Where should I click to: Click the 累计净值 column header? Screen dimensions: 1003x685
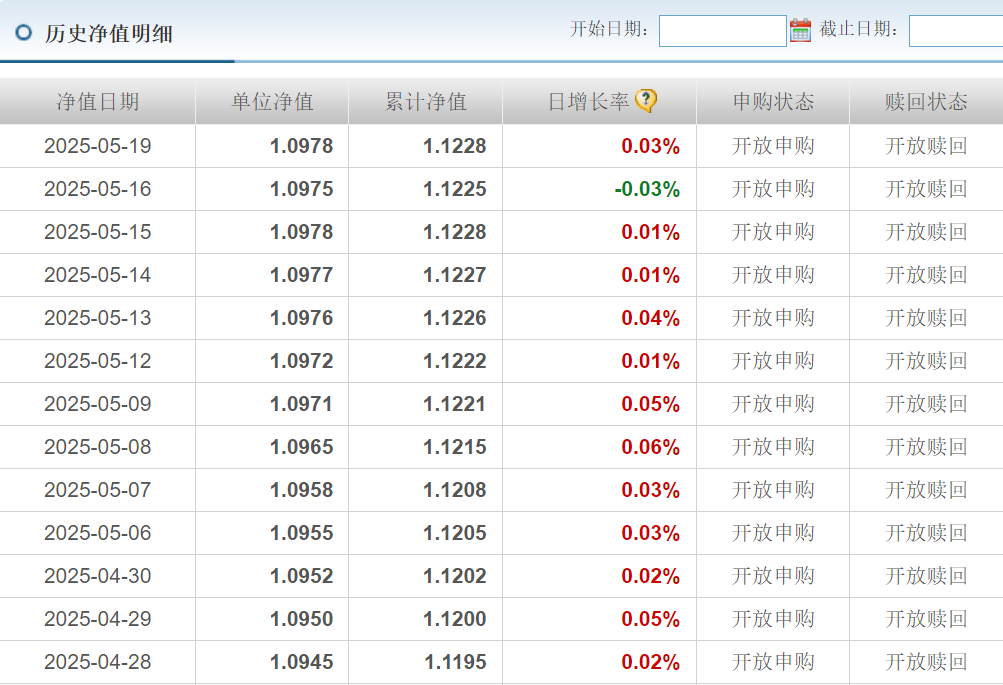click(426, 102)
